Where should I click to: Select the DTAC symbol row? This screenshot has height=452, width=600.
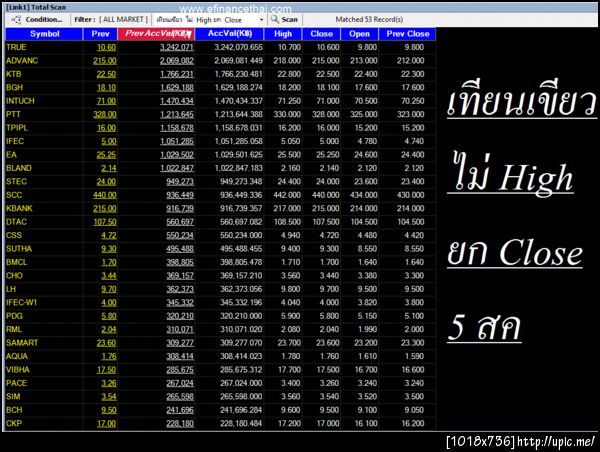click(x=220, y=222)
